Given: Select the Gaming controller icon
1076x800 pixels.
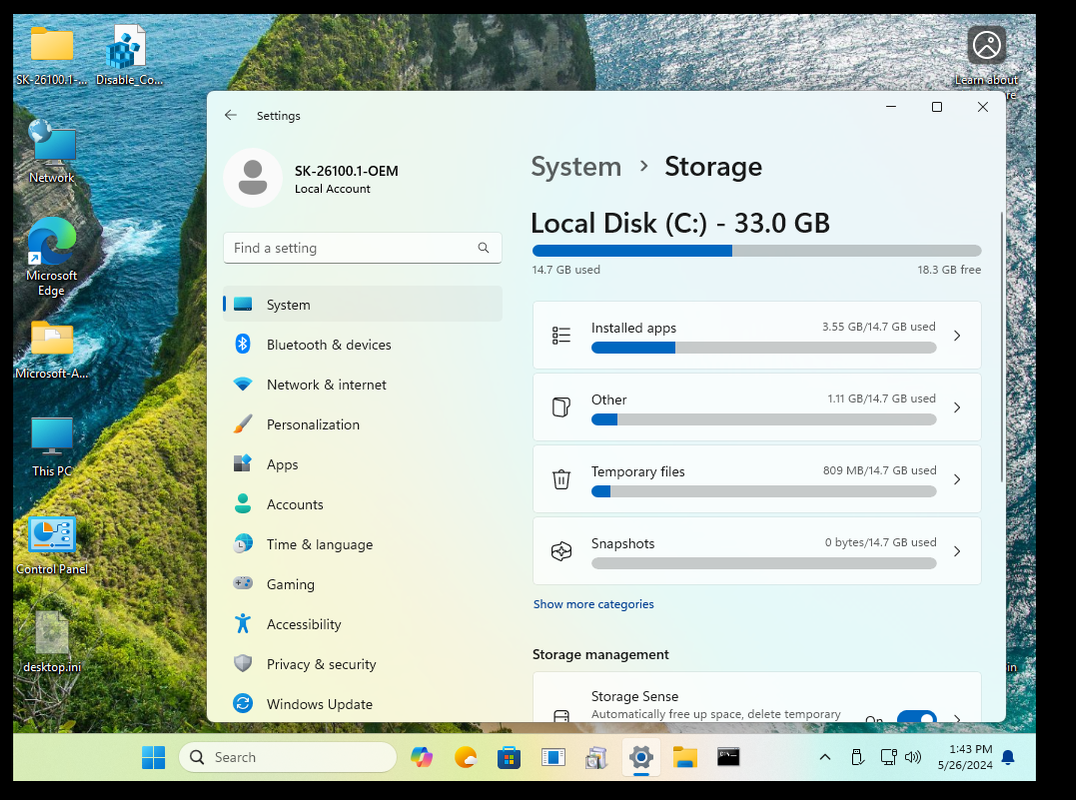Looking at the screenshot, I should pos(243,583).
